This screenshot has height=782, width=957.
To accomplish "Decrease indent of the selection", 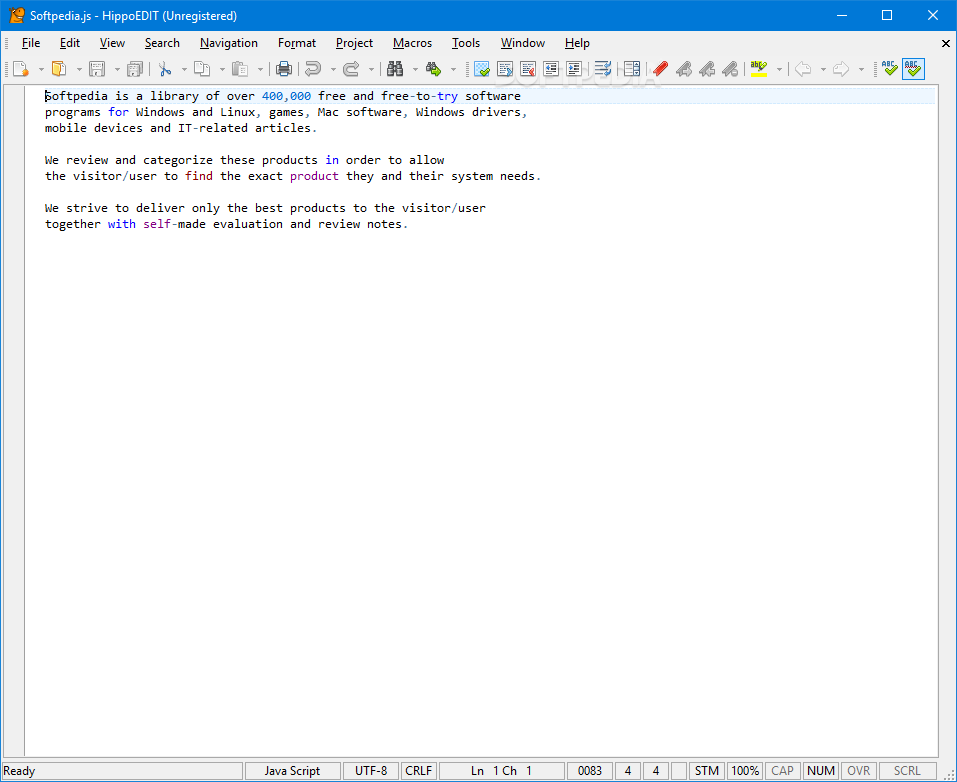I will coord(551,69).
